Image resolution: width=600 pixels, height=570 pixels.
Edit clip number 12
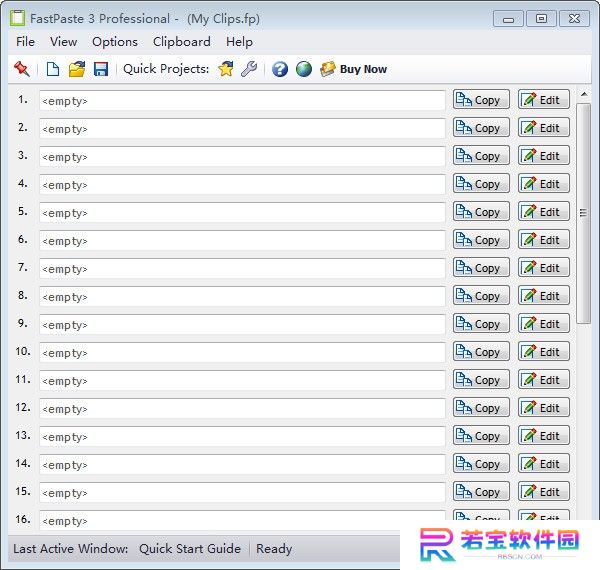tap(544, 407)
